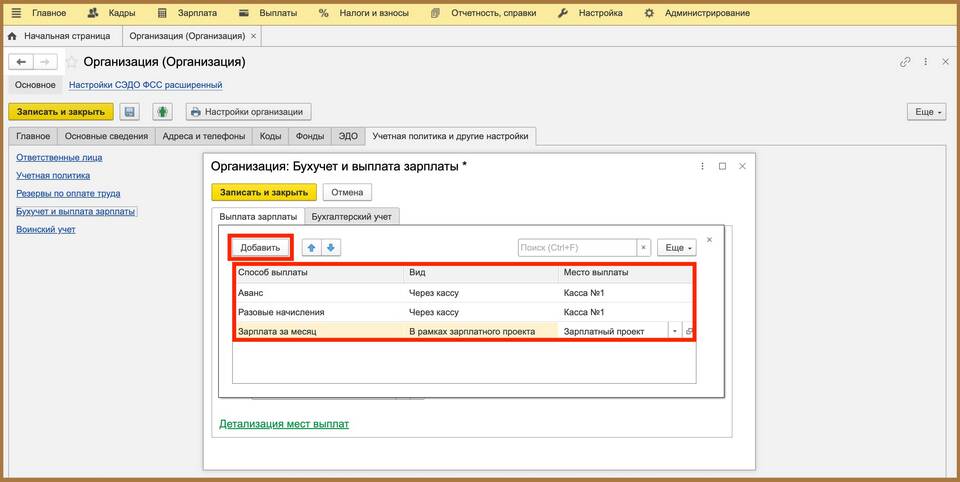The height and width of the screenshot is (482, 960).
Task: Open the main hamburger menu icon
Action: coord(16,13)
